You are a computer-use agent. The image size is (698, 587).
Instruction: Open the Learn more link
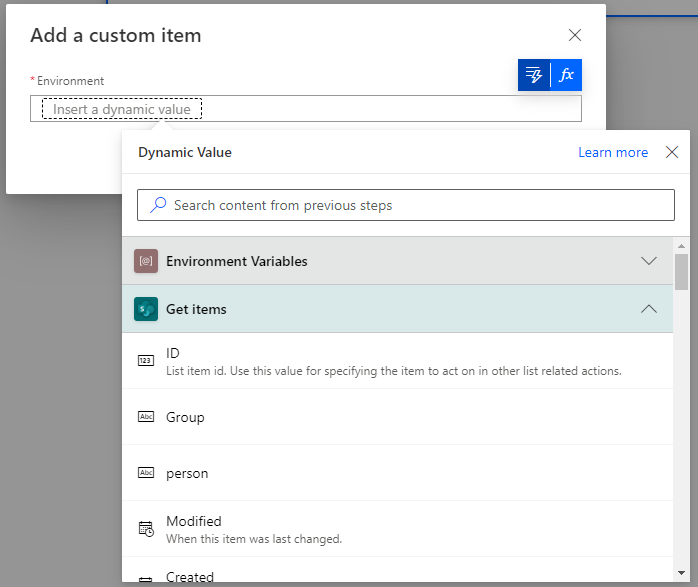coord(613,152)
